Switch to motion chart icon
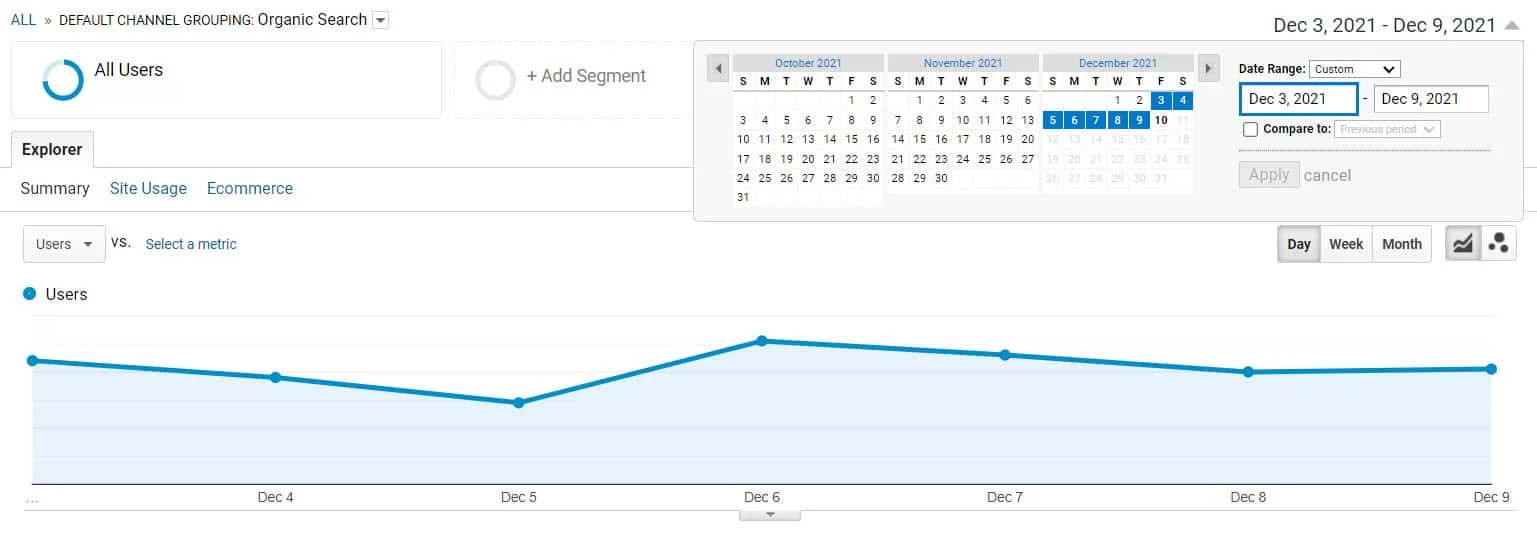Viewport: 1537px width, 533px height. (x=1499, y=244)
